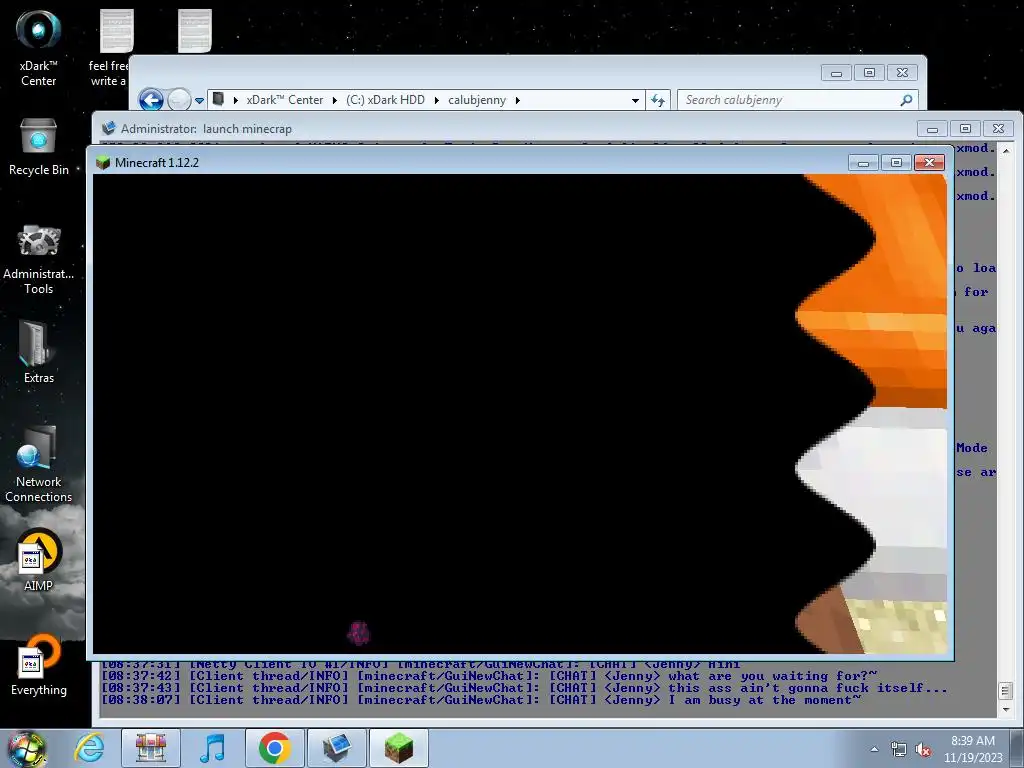Close the calubjenny Explorer window
The image size is (1024, 768).
point(903,72)
